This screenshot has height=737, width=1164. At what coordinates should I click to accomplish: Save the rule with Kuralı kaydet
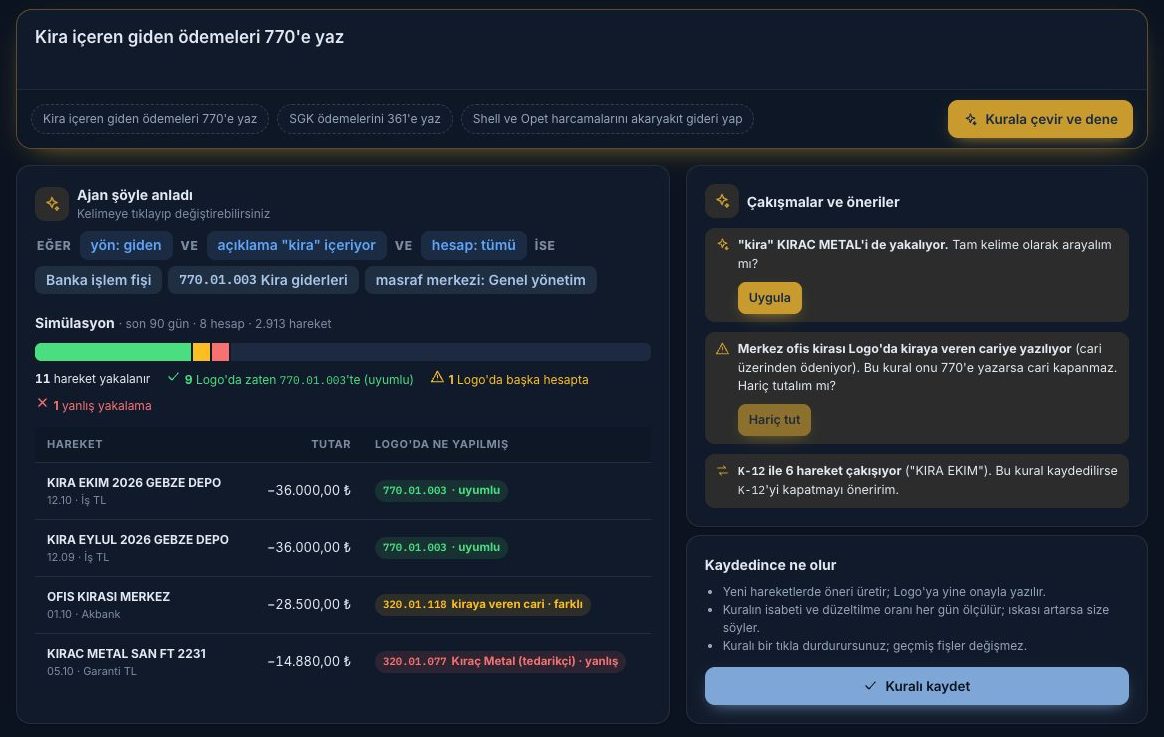pyautogui.click(x=917, y=686)
